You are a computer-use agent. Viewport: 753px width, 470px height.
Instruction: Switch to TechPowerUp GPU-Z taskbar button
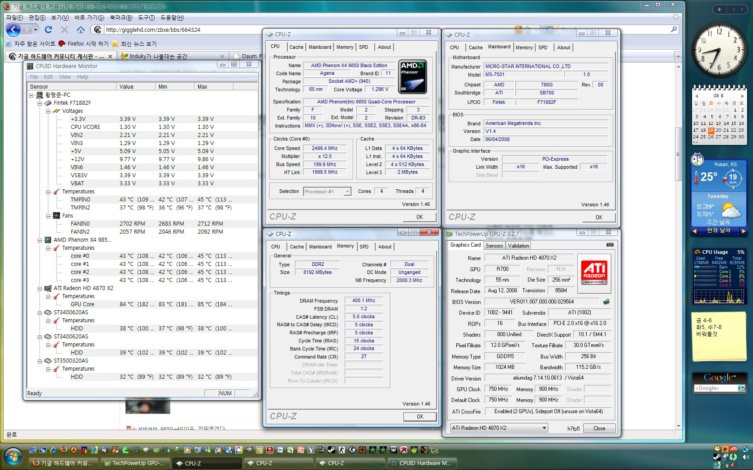(x=134, y=463)
